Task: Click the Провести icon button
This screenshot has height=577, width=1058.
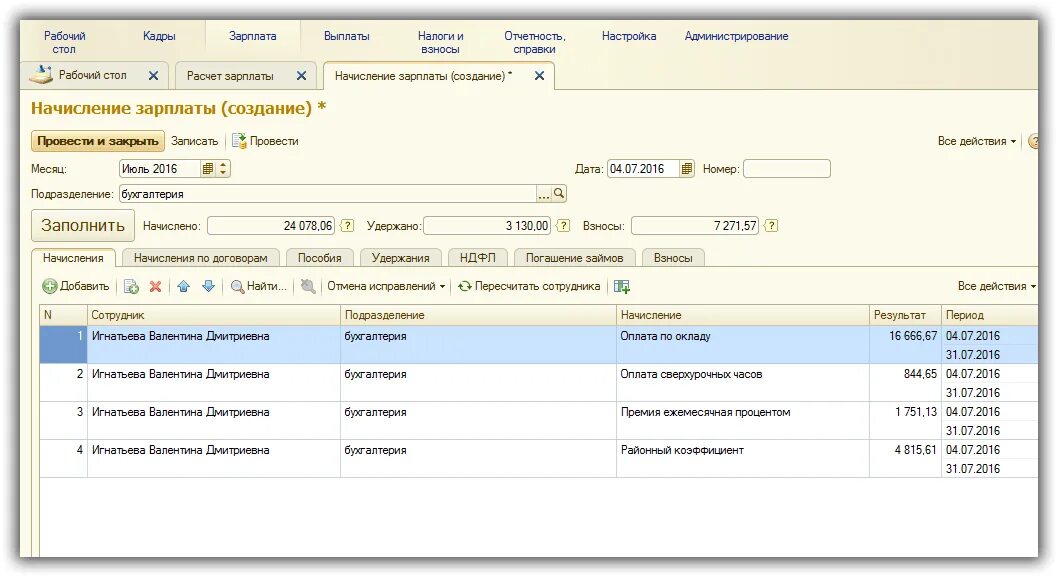Action: tap(265, 141)
